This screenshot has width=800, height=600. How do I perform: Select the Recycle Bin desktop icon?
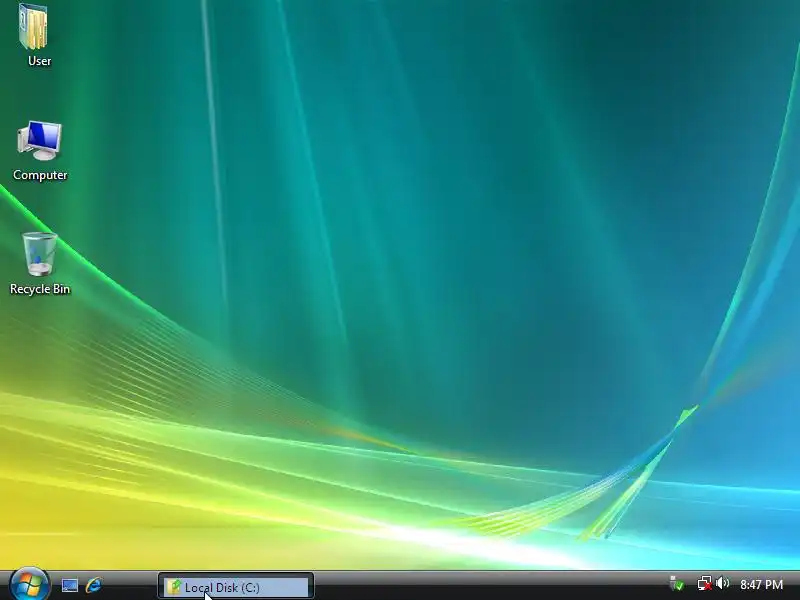point(40,263)
